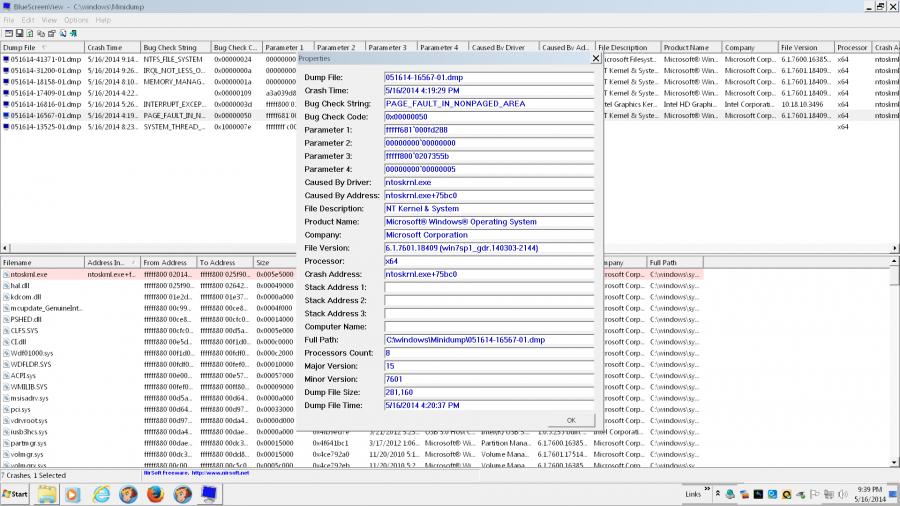Open Internet Explorer from the taskbar

(101, 494)
